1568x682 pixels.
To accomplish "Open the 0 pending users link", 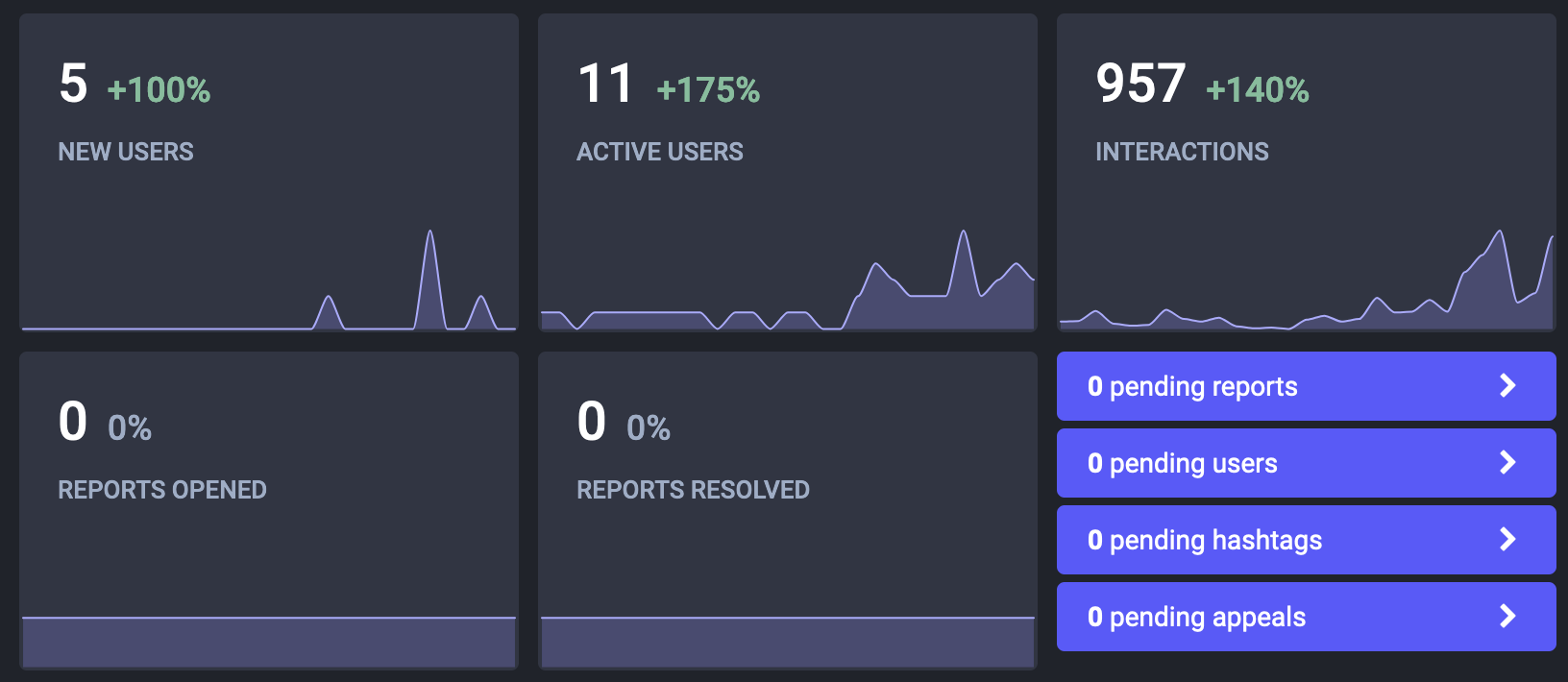I will 1183,463.
